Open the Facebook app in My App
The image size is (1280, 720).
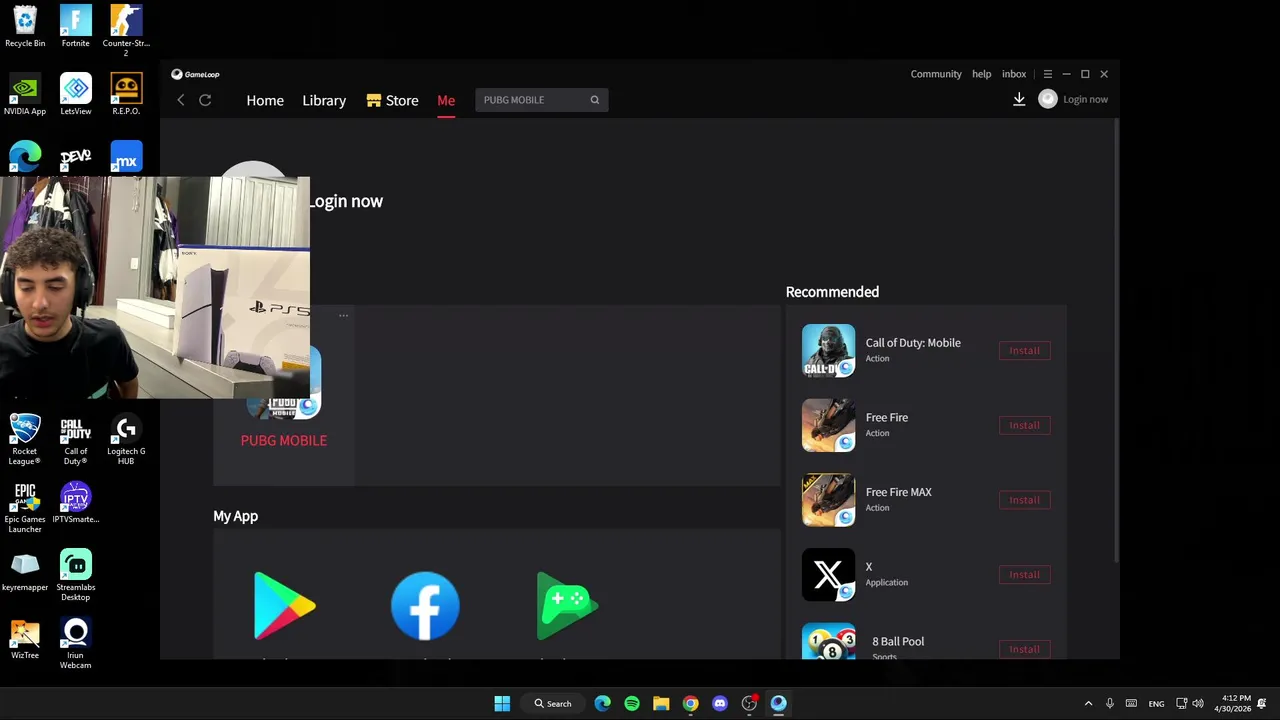pyautogui.click(x=425, y=605)
